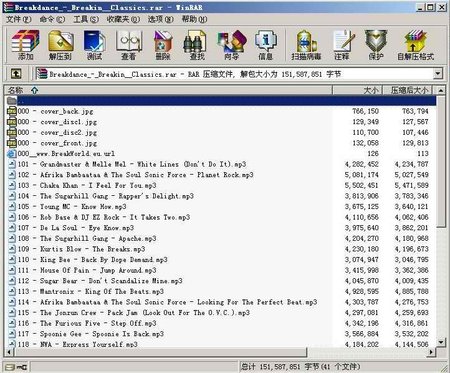Viewport: 450px width, 373px height.
Task: Click the MP3 icon of track 110
Action: pyautogui.click(x=12, y=260)
